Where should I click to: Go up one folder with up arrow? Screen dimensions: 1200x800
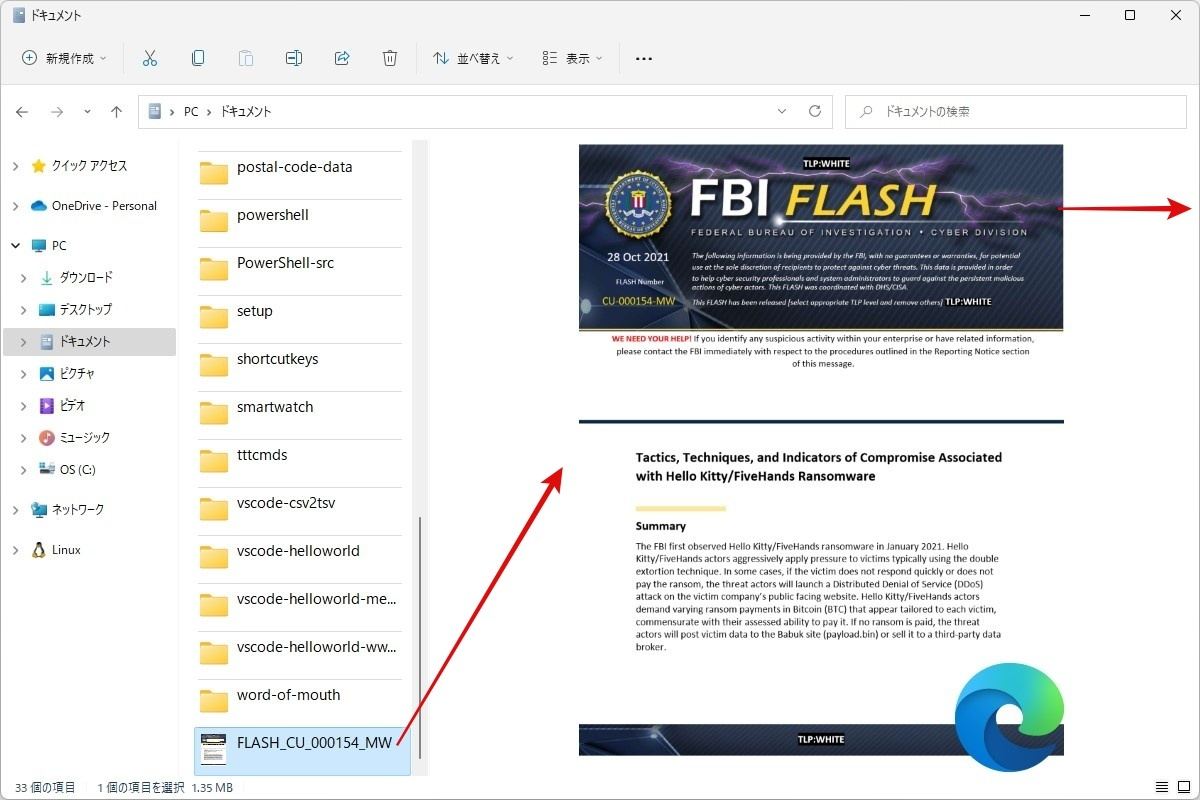point(116,112)
